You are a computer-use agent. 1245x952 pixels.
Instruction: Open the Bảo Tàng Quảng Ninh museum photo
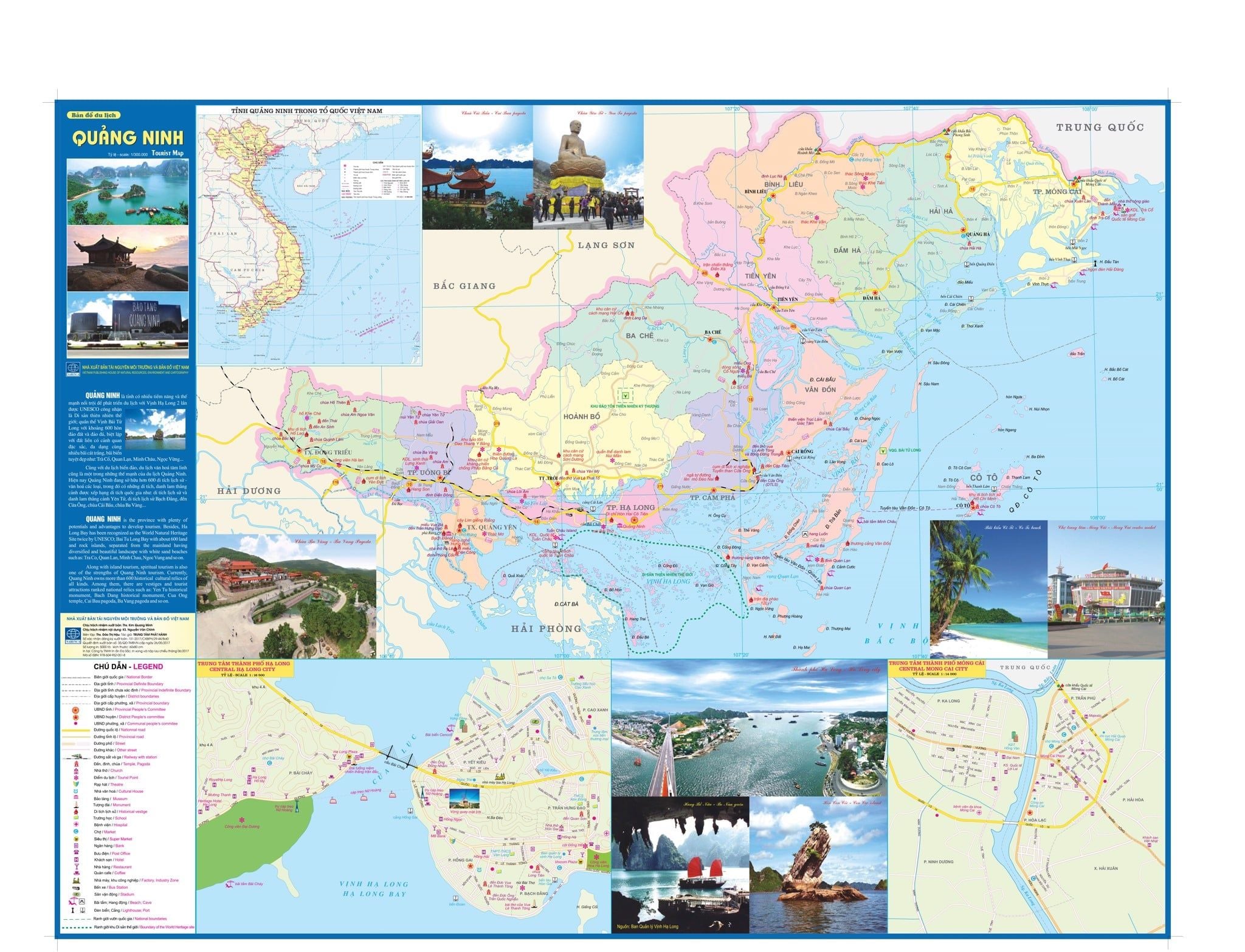click(x=127, y=325)
